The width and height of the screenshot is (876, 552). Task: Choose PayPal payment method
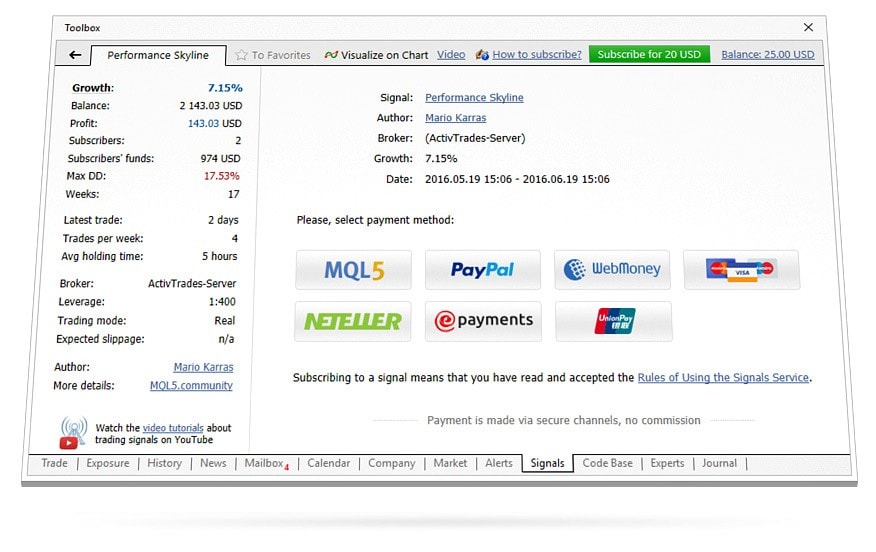point(482,270)
